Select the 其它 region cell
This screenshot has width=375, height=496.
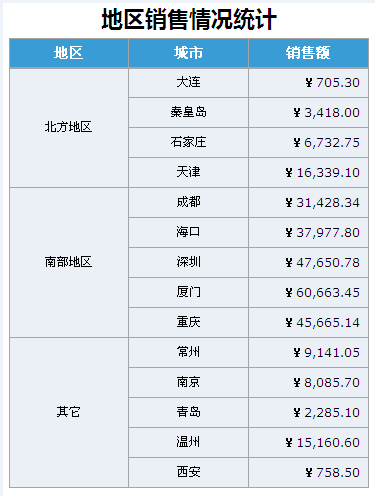69,412
